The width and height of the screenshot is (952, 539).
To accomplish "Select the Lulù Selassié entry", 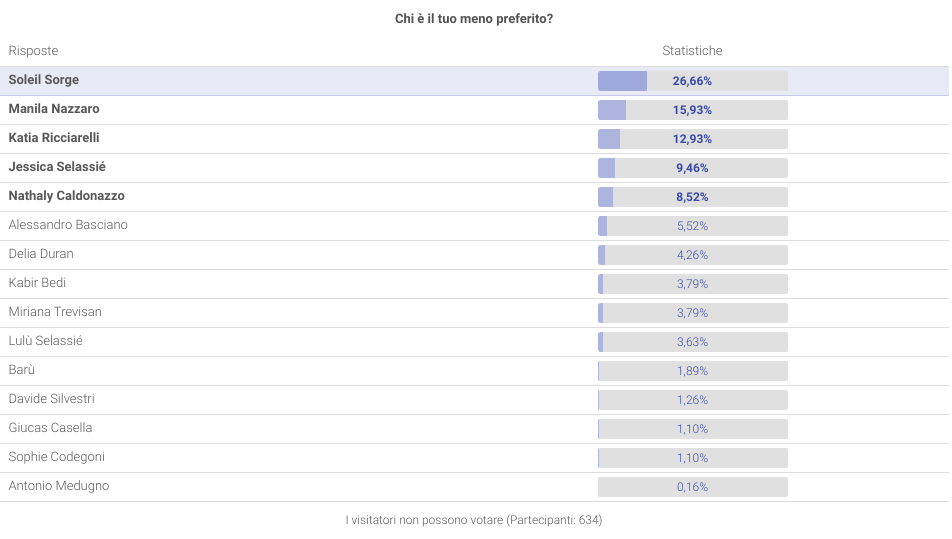I will click(45, 341).
